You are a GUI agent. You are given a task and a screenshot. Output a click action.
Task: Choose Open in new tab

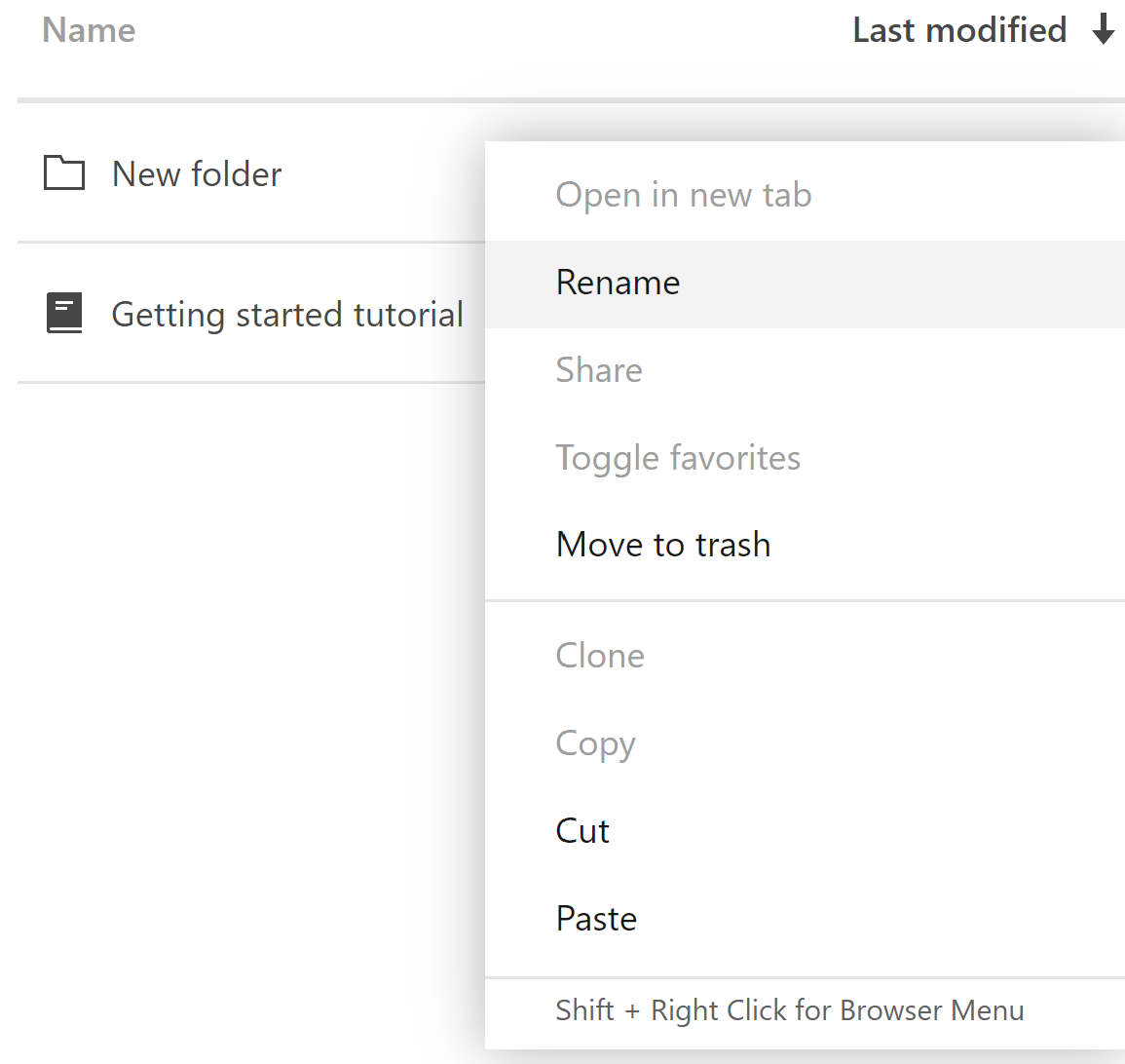(x=683, y=195)
